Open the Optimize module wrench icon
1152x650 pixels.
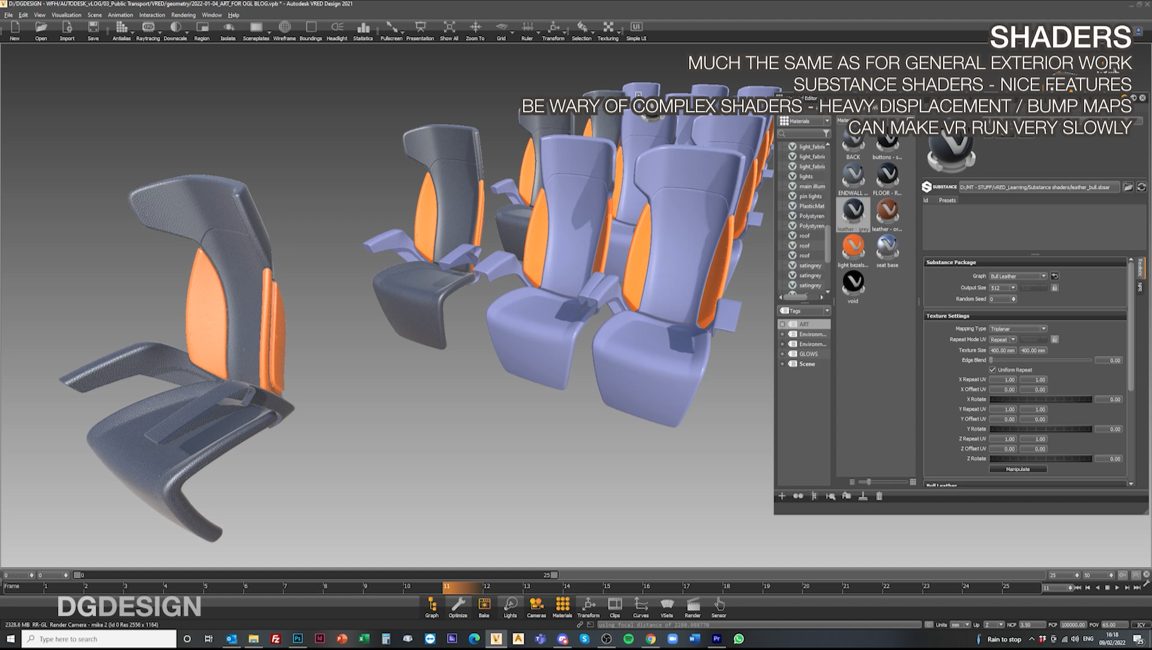pos(458,605)
